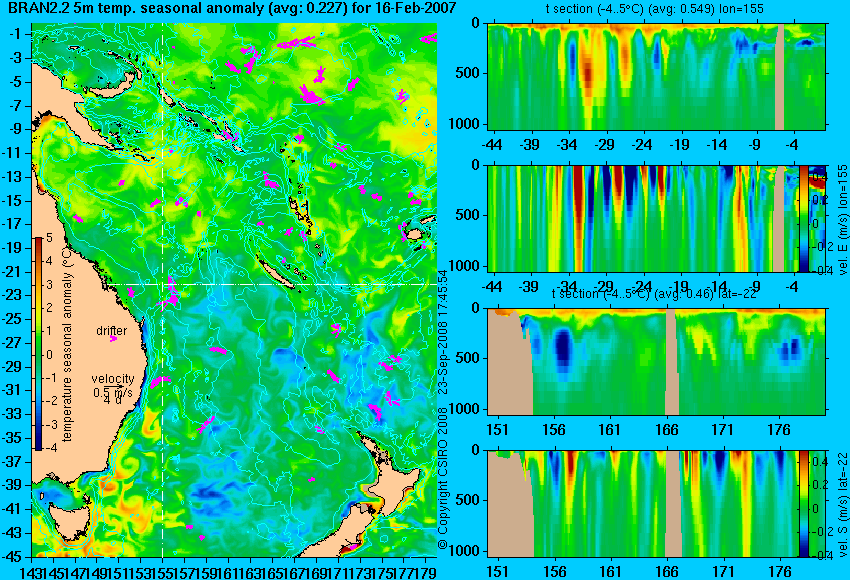Click the "0.5 m/s" velocity scale text
The height and width of the screenshot is (580, 850).
click(113, 391)
